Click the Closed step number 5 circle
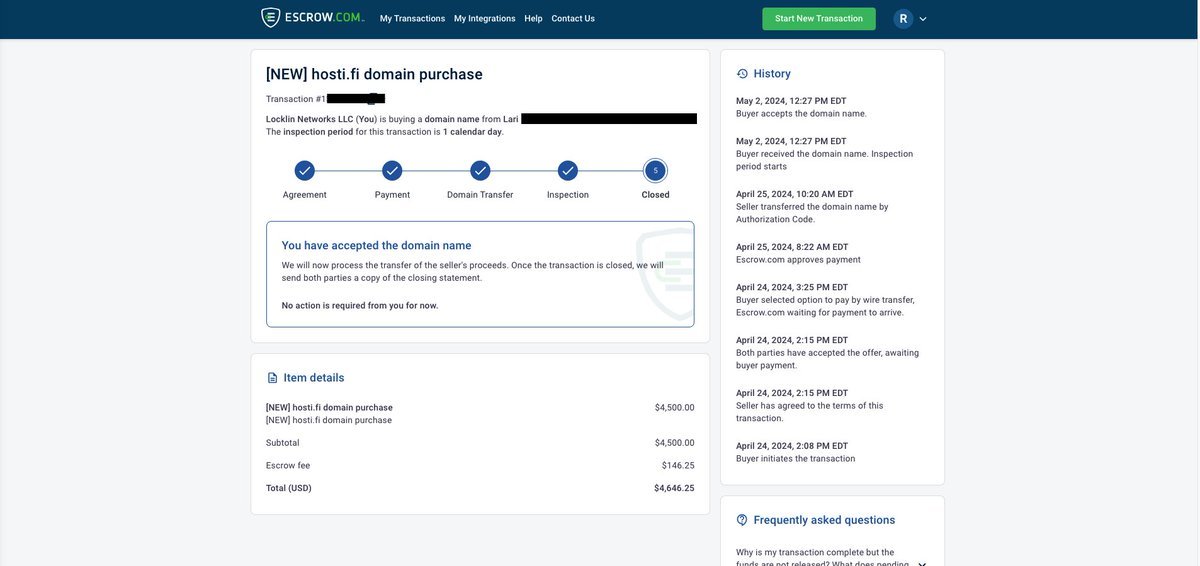 coord(655,171)
